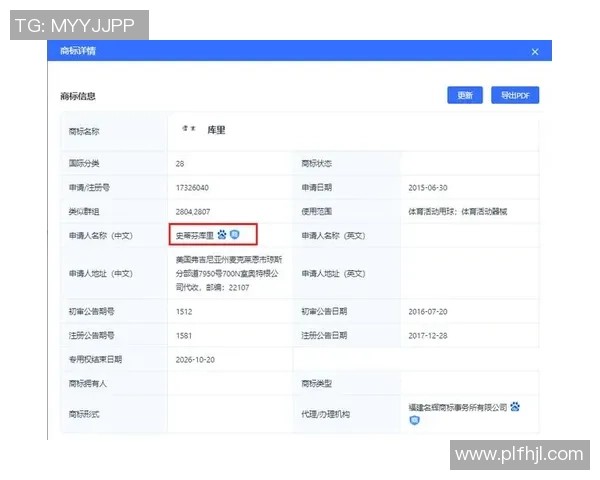
Task: Select the registration announcement date 2017-12-28
Action: 428,336
